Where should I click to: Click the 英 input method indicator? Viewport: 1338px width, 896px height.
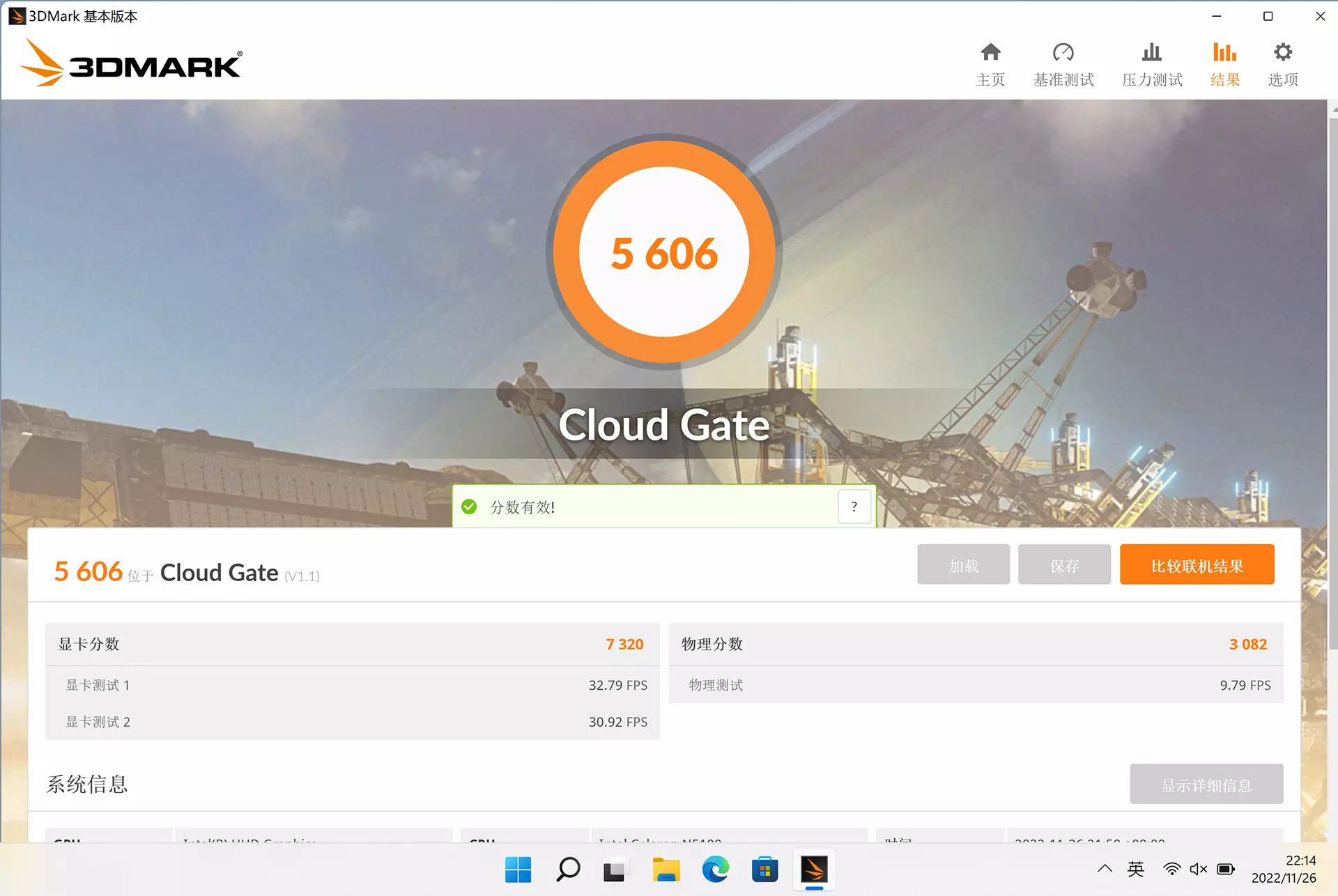coord(1136,868)
